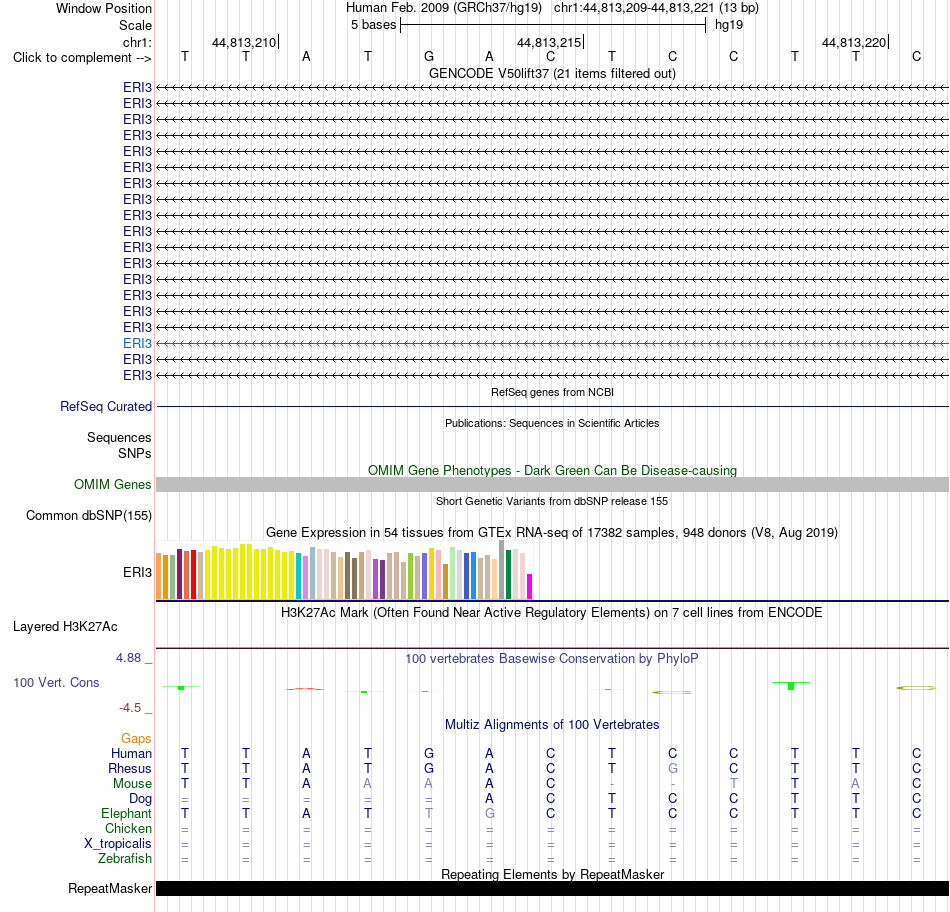Select the Mouse species row label
Image resolution: width=950 pixels, height=912 pixels.
(132, 784)
